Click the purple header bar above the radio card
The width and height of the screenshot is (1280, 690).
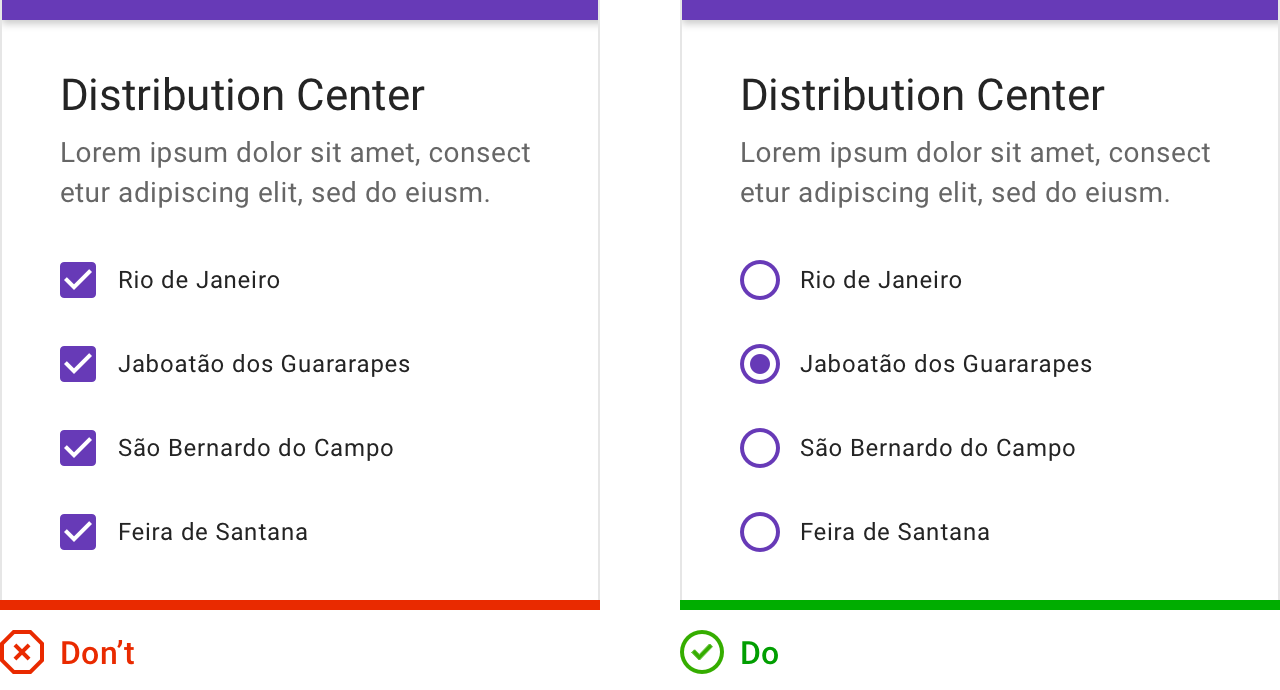[980, 9]
